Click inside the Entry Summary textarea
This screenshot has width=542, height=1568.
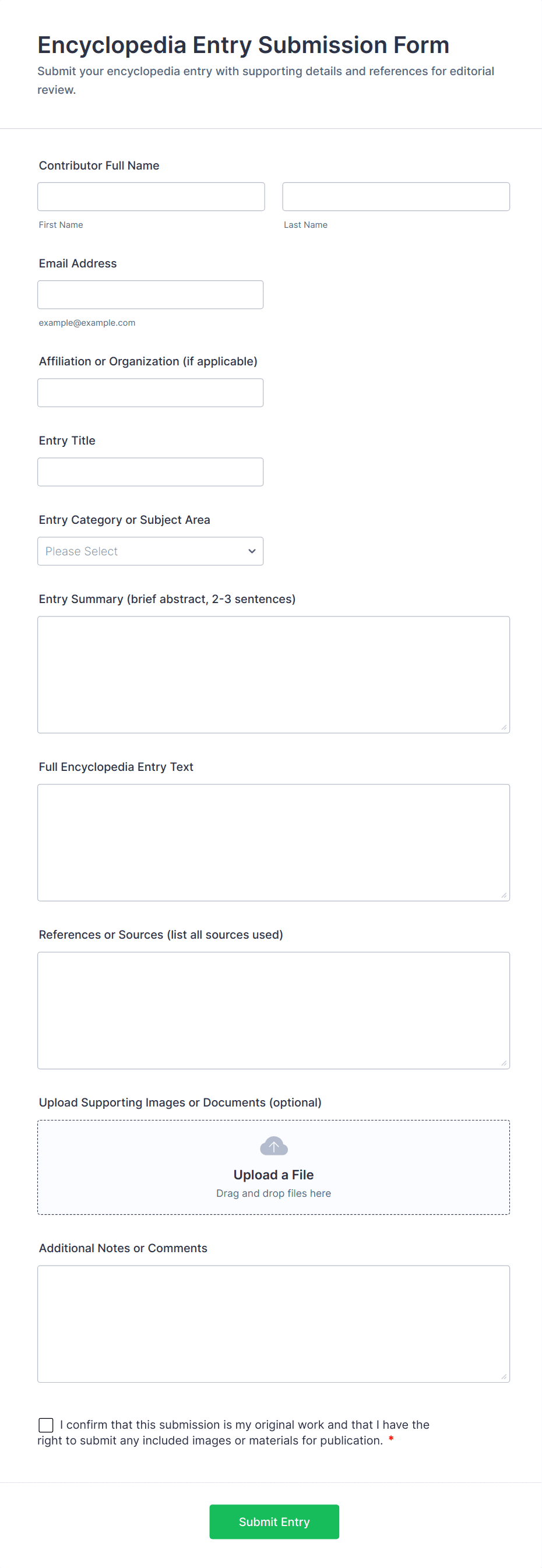click(x=273, y=674)
